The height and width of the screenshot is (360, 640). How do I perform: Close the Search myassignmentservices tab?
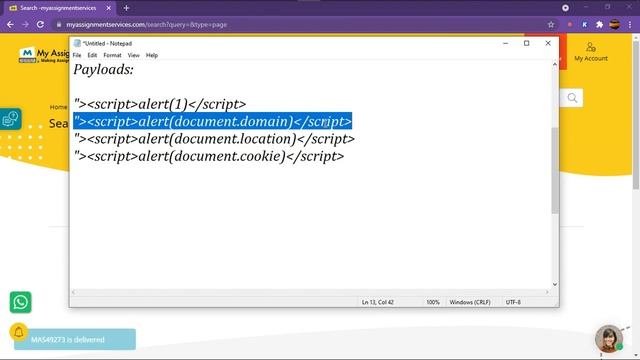point(109,8)
